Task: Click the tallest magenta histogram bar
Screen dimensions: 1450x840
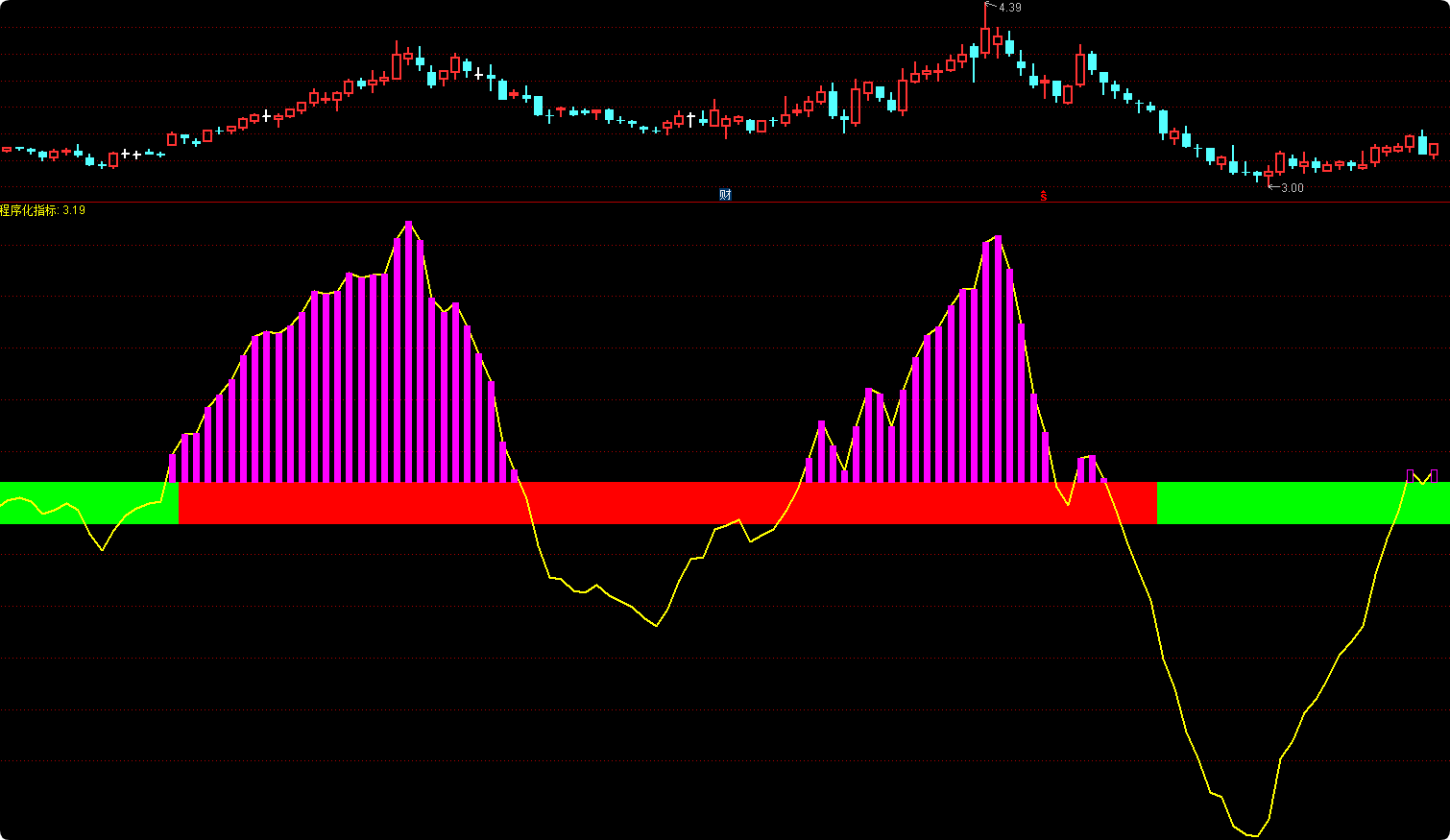Action: click(409, 351)
